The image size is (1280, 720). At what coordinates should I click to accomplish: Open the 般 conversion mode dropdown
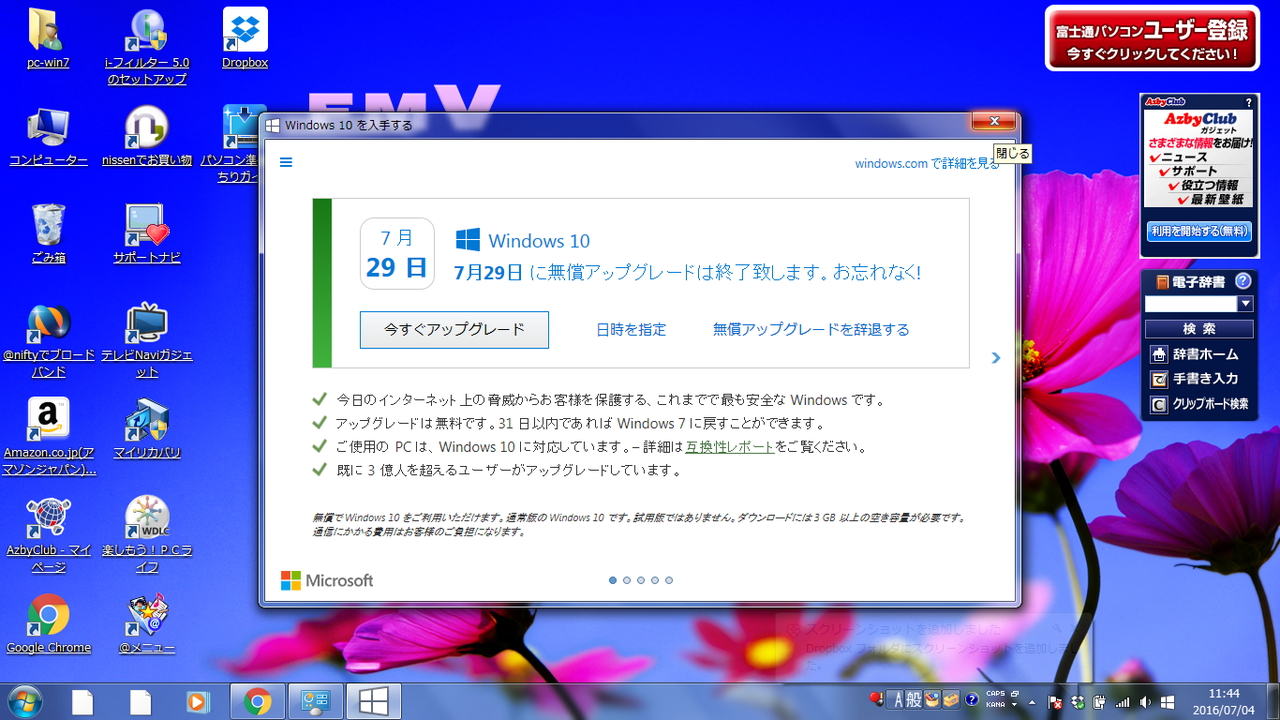(913, 700)
